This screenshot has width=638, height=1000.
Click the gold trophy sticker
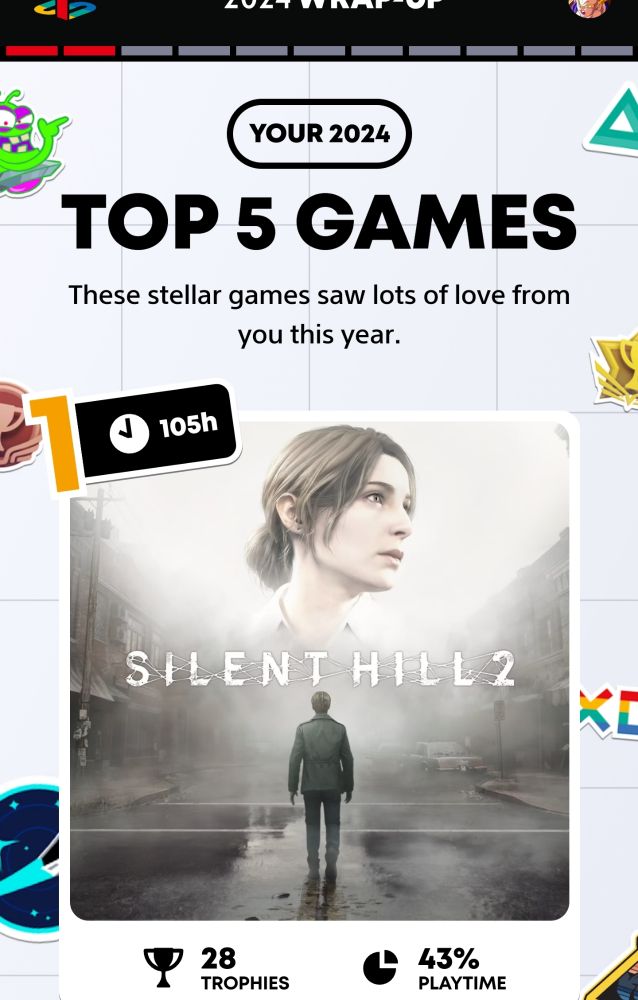click(615, 369)
